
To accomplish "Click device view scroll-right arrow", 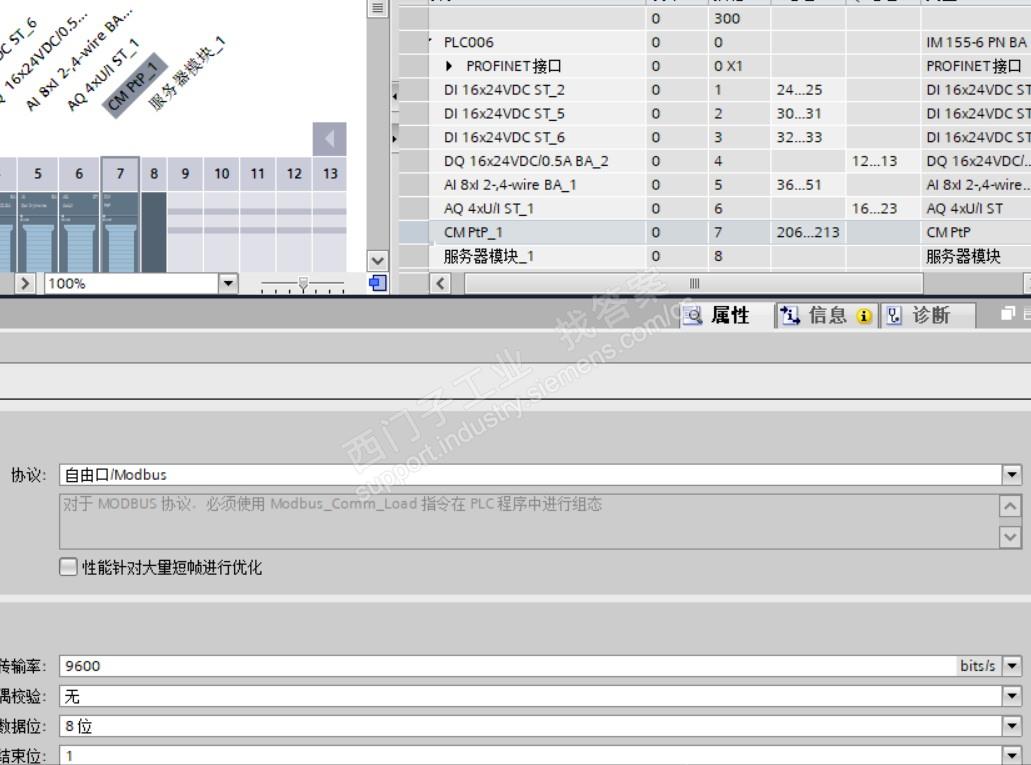I will pos(25,284).
